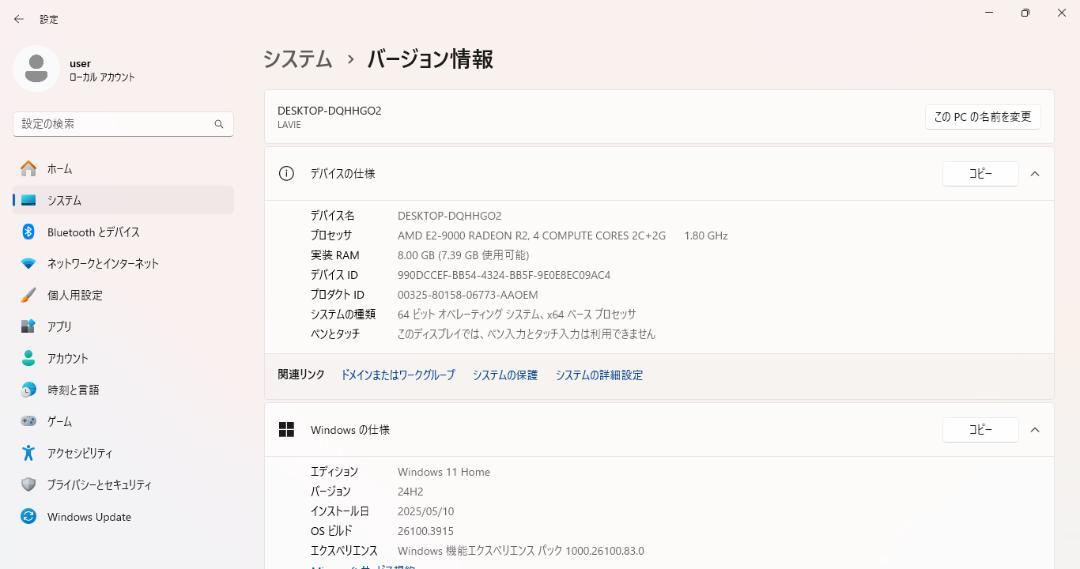Open プライバシーとセキュリティ shield icon

click(28, 484)
